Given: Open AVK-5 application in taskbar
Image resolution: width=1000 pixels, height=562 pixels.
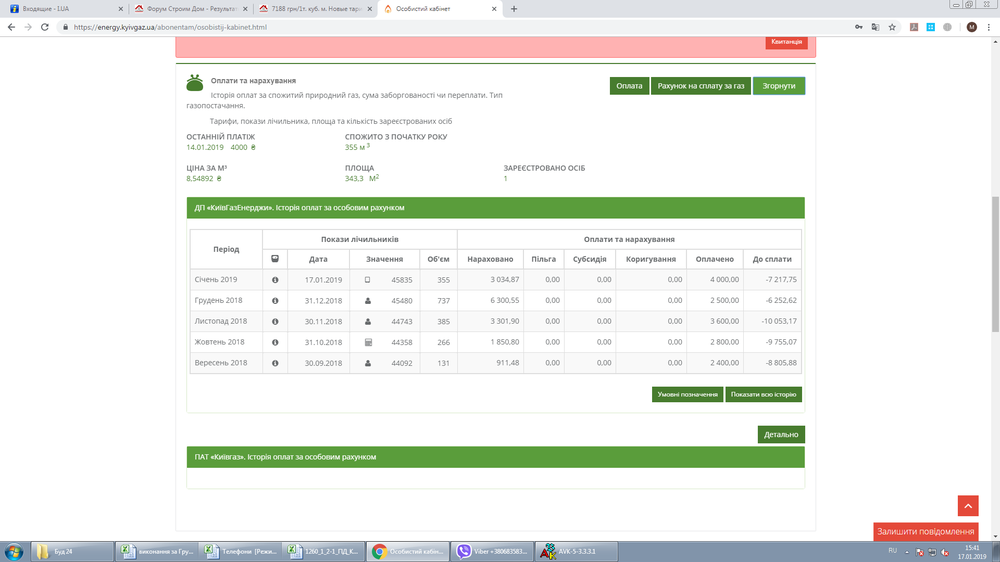Looking at the screenshot, I should [577, 552].
